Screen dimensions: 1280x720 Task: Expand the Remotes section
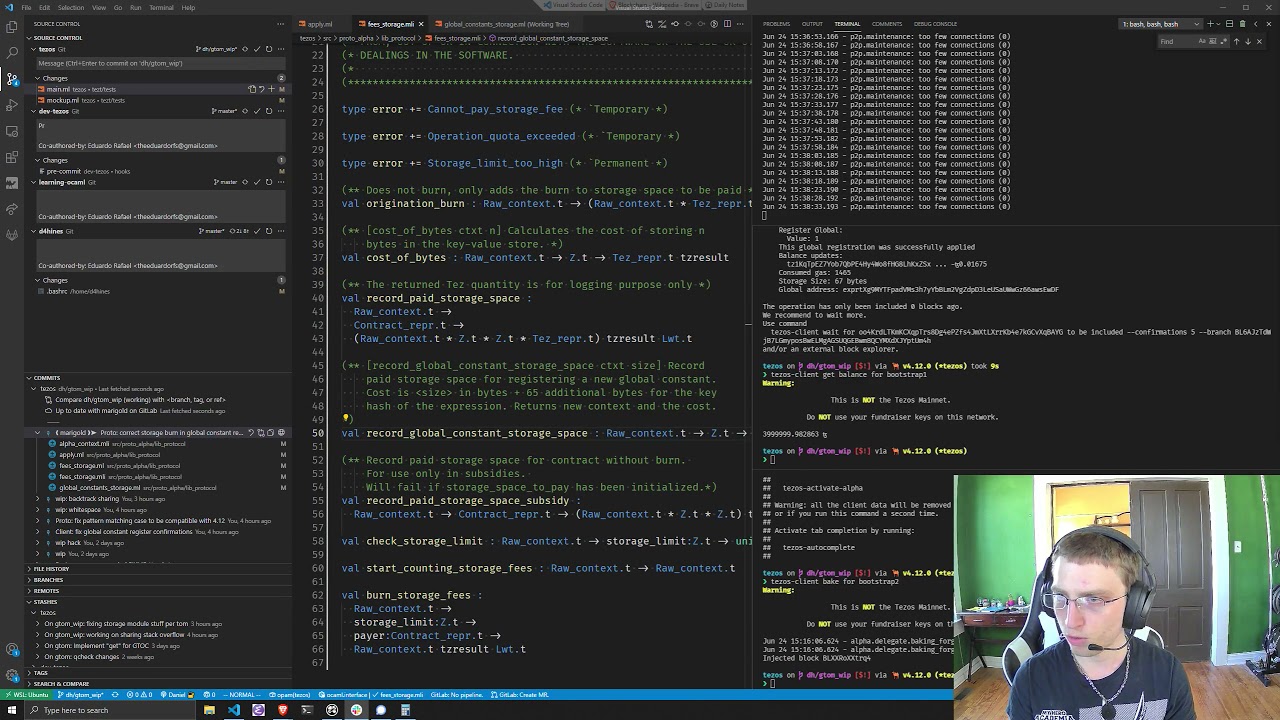coord(29,591)
